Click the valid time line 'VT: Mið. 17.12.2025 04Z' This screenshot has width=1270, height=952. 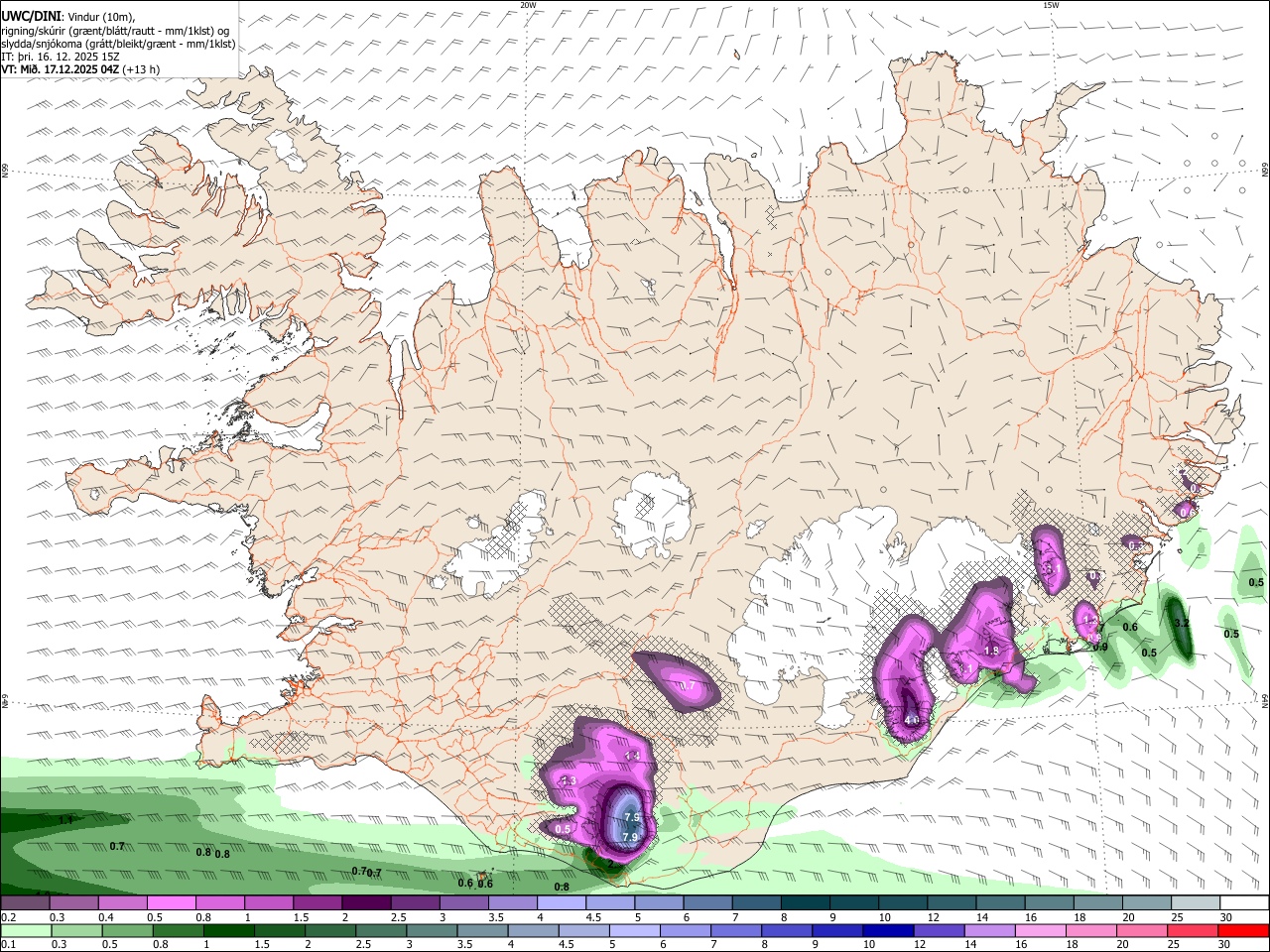click(62, 69)
